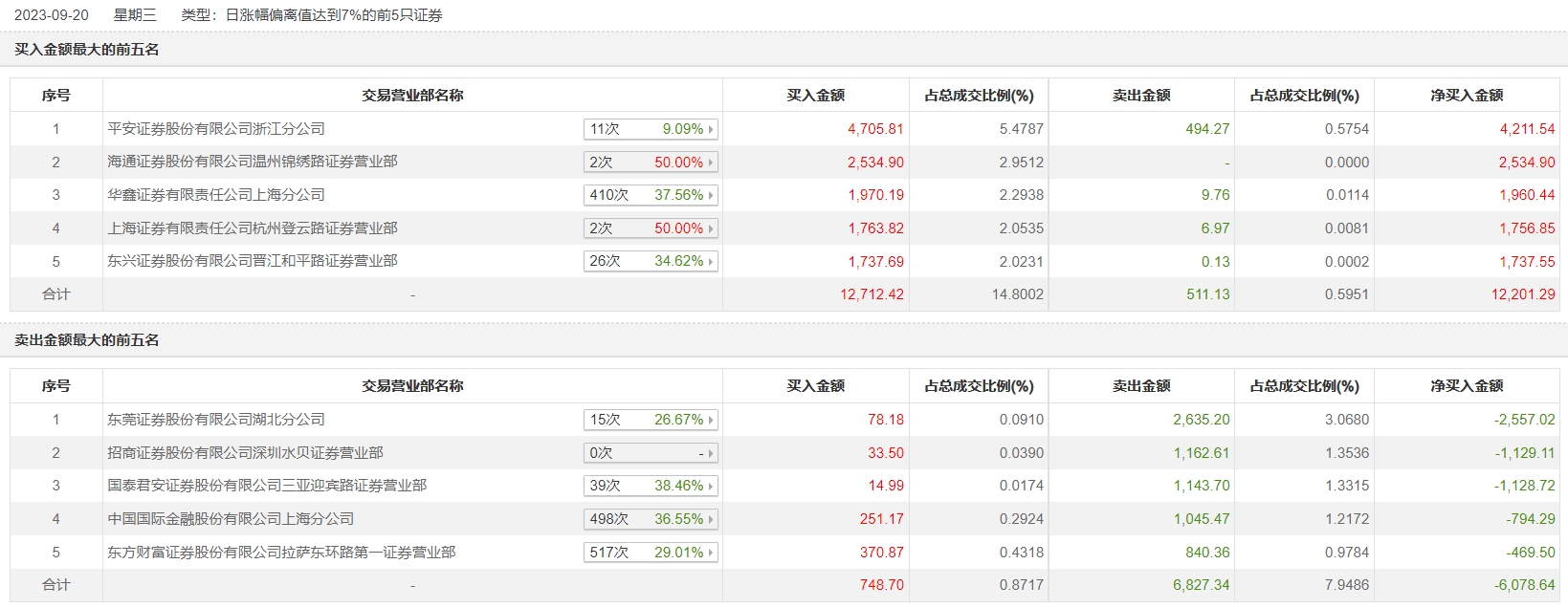Expand the 11次 9.09% stats box
The height and width of the screenshot is (608, 1568).
[x=651, y=129]
